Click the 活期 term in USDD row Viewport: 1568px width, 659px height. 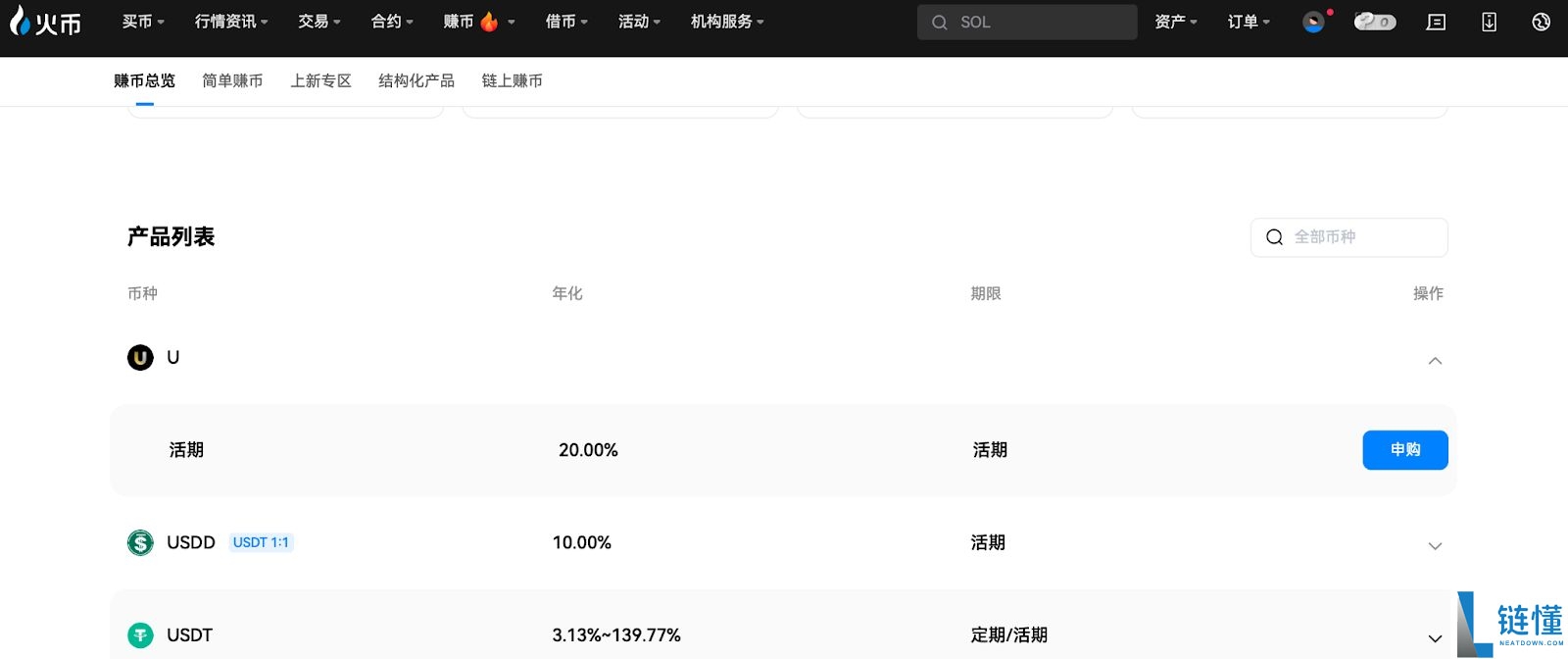pyautogui.click(x=988, y=542)
